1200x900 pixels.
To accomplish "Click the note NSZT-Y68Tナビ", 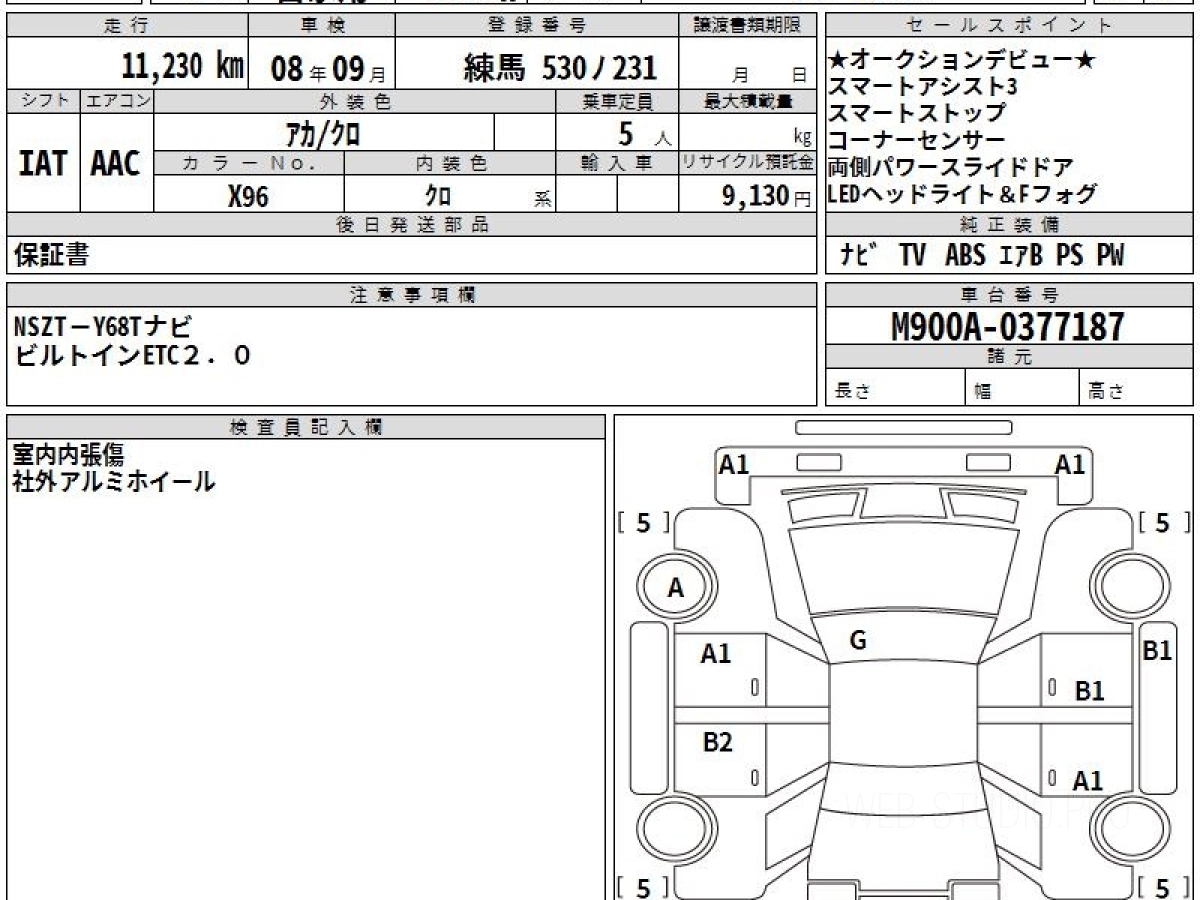I will pos(103,326).
